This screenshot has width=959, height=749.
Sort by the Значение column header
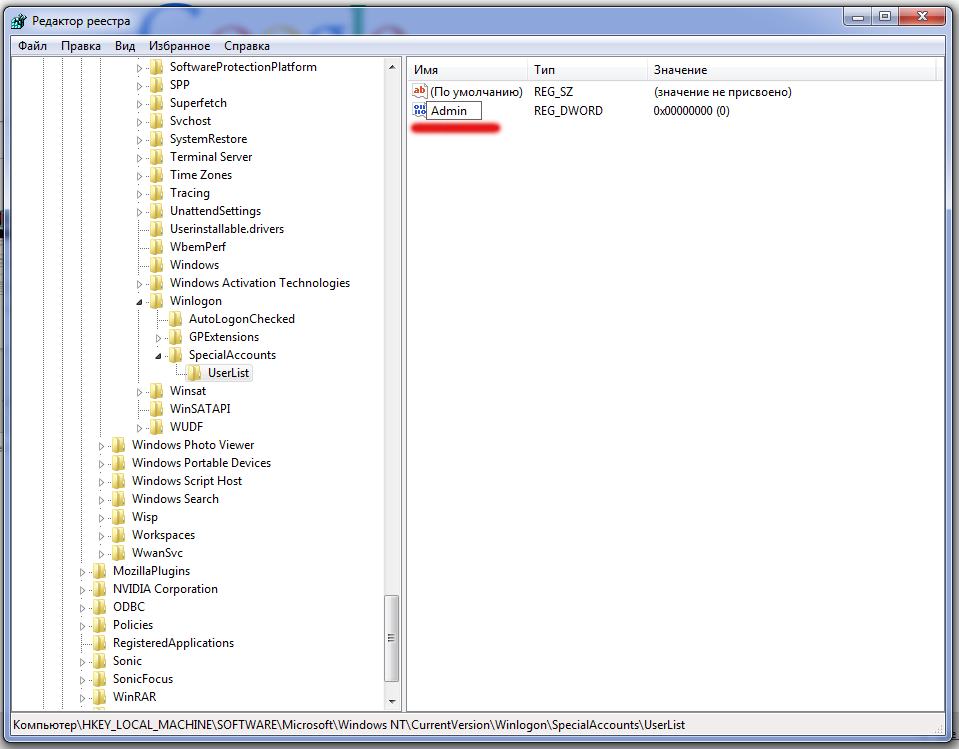pos(791,70)
